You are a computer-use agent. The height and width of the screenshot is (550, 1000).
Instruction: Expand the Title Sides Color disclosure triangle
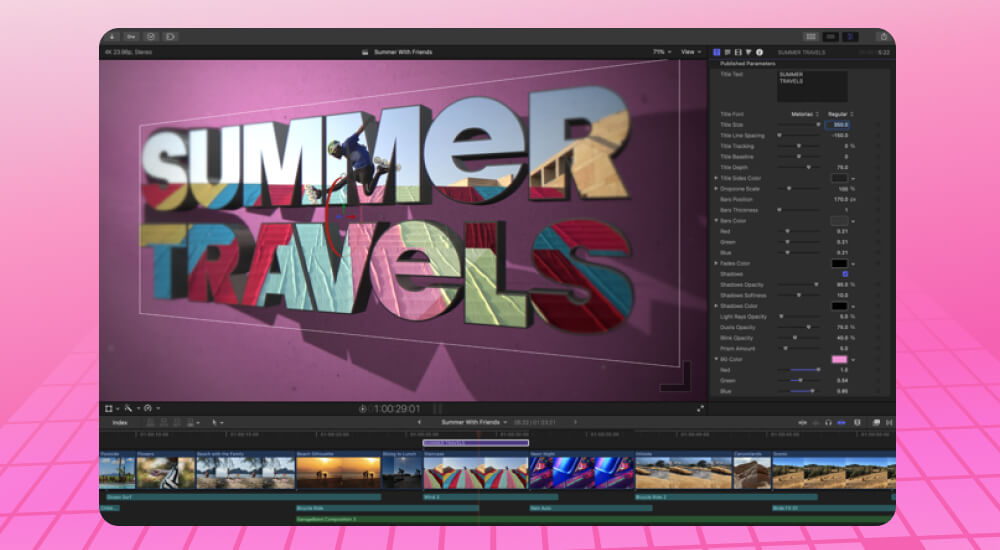pyautogui.click(x=716, y=178)
